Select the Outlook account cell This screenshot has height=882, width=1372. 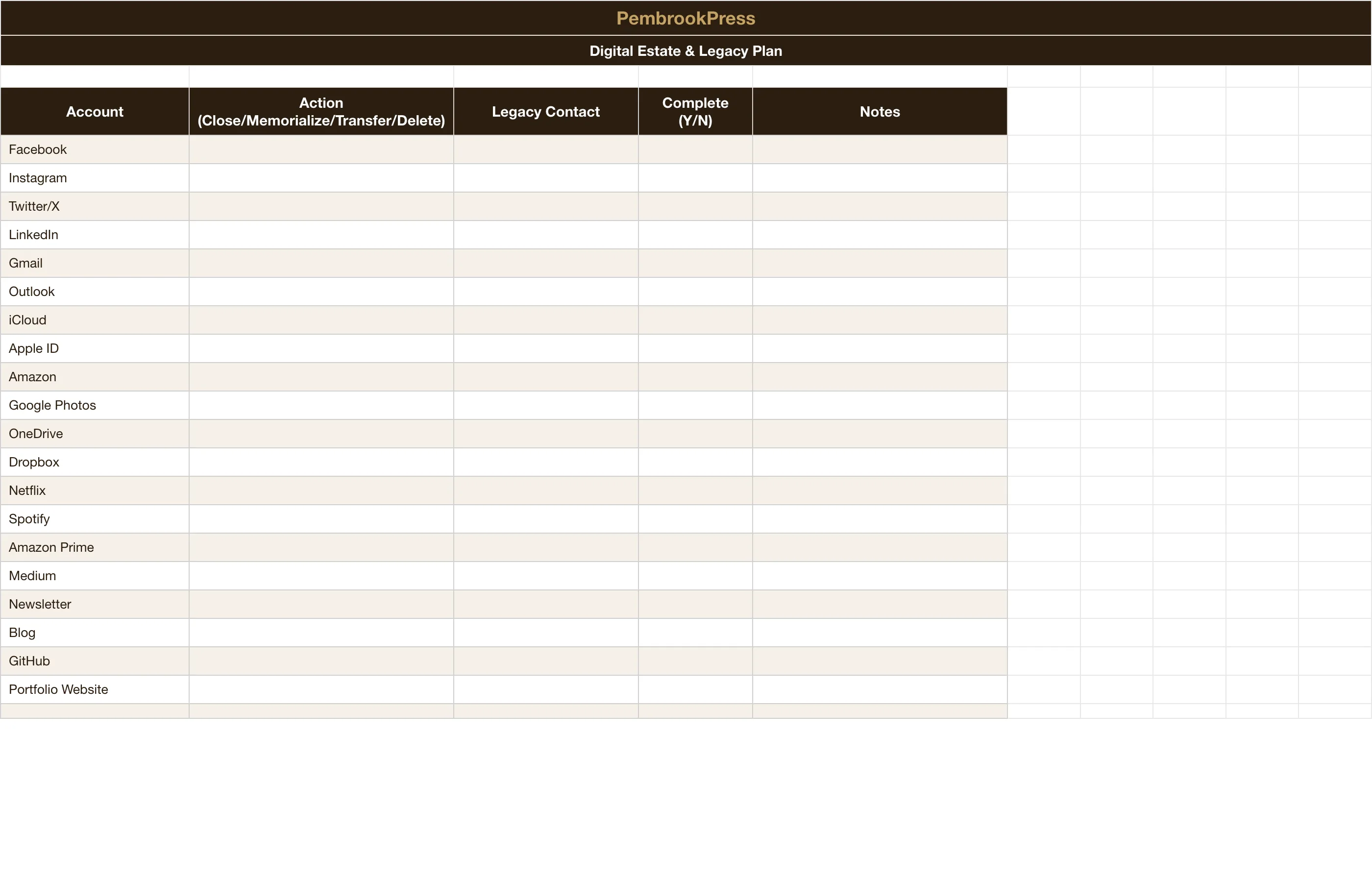95,292
